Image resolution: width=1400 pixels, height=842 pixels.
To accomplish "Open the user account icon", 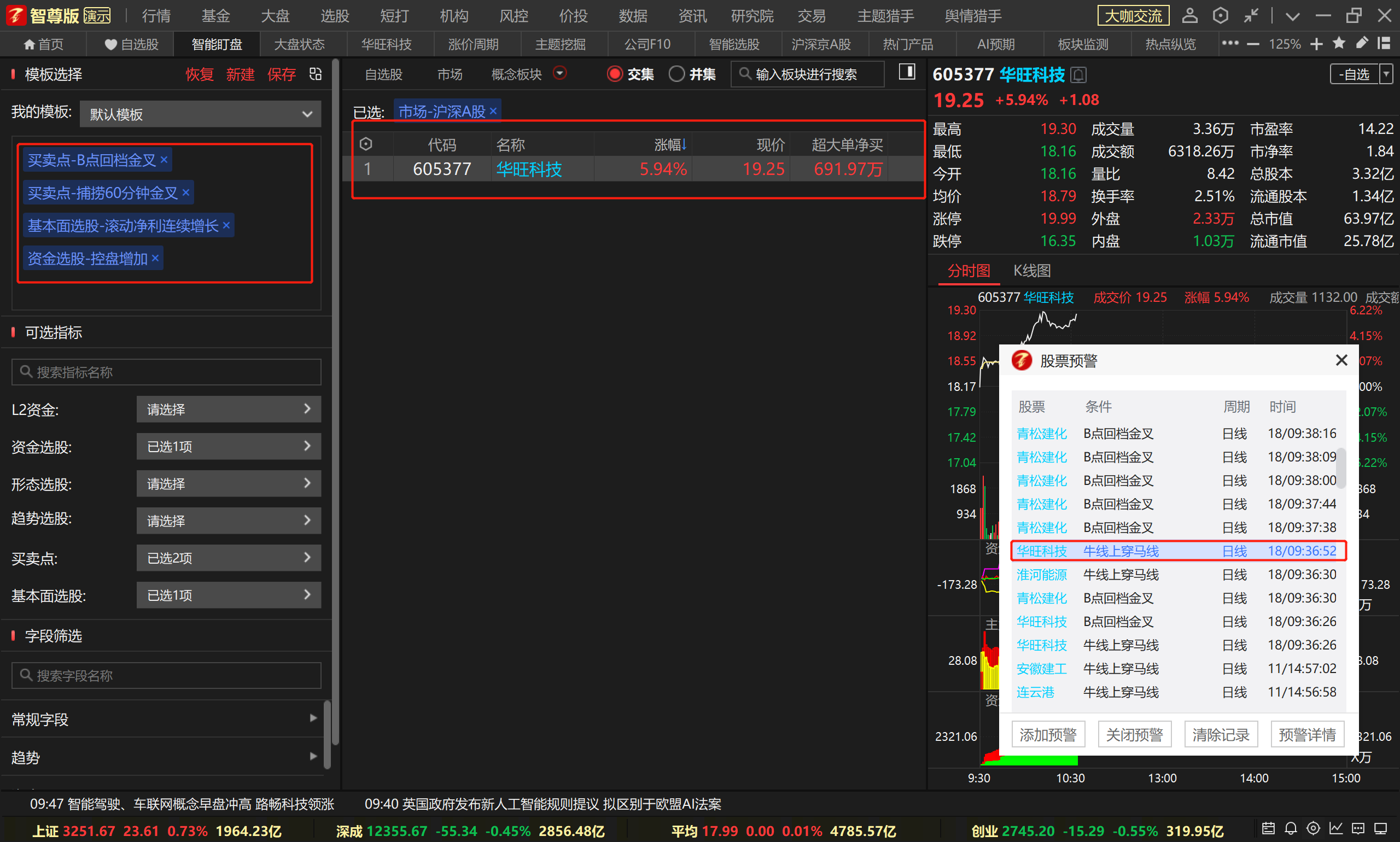I will [1189, 15].
